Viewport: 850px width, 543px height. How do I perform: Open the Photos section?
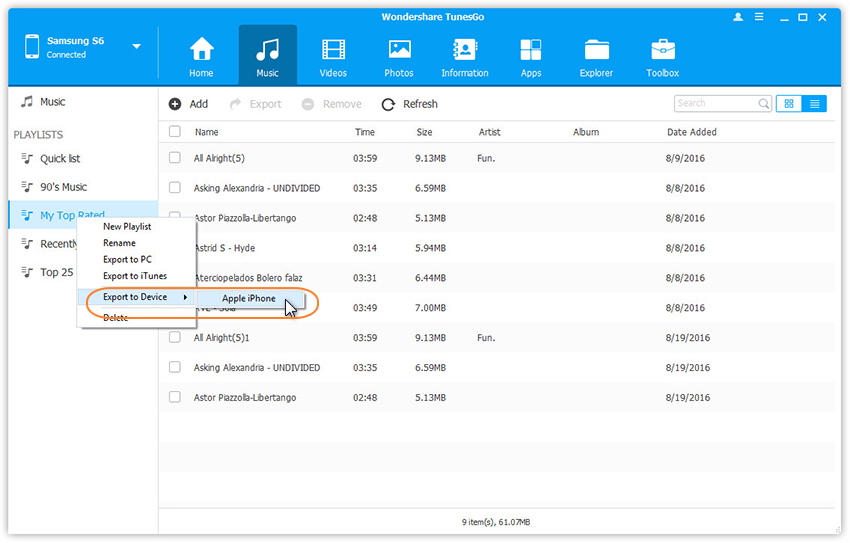pos(399,56)
